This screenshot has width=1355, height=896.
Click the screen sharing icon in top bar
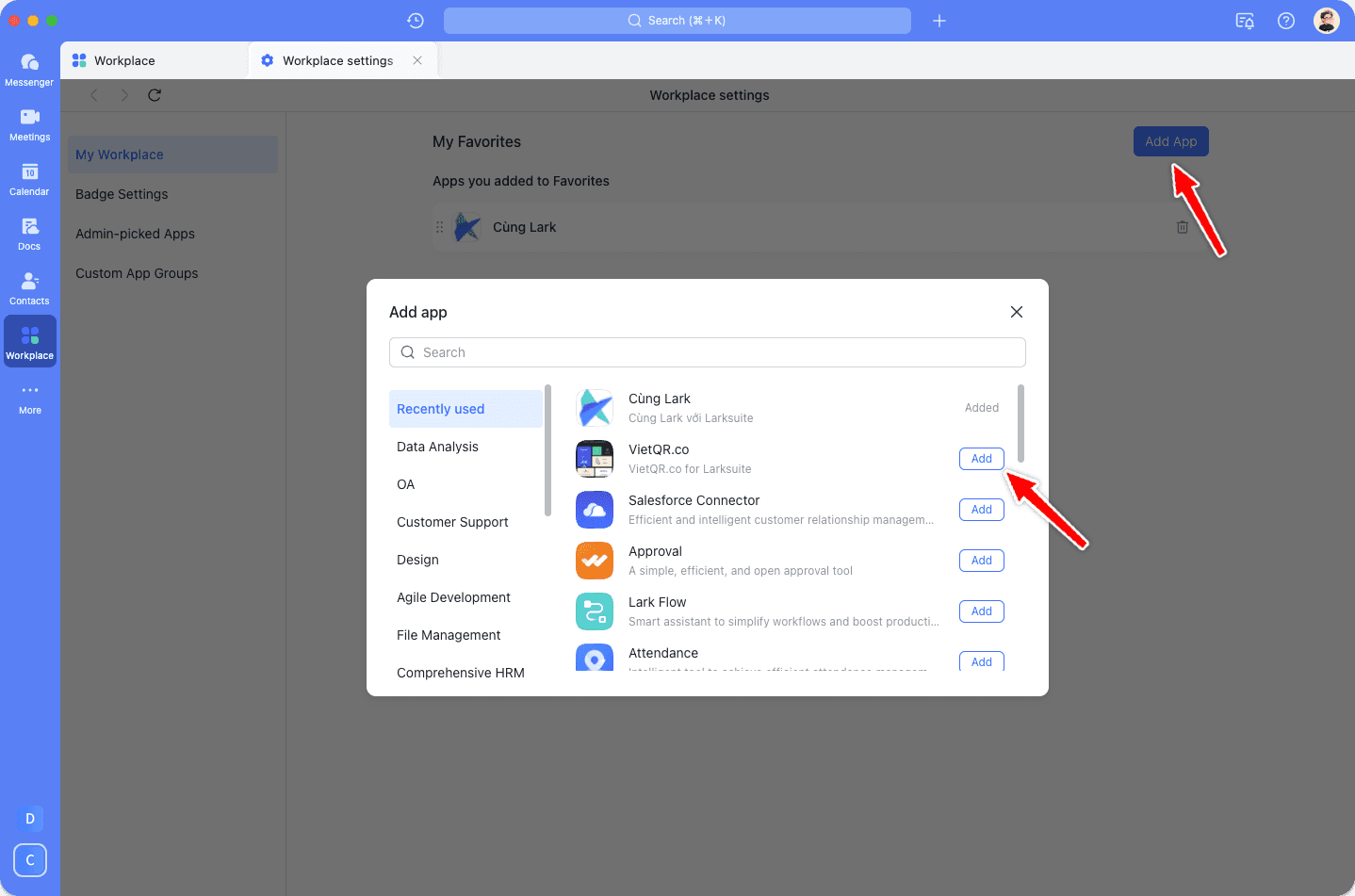tap(1245, 20)
